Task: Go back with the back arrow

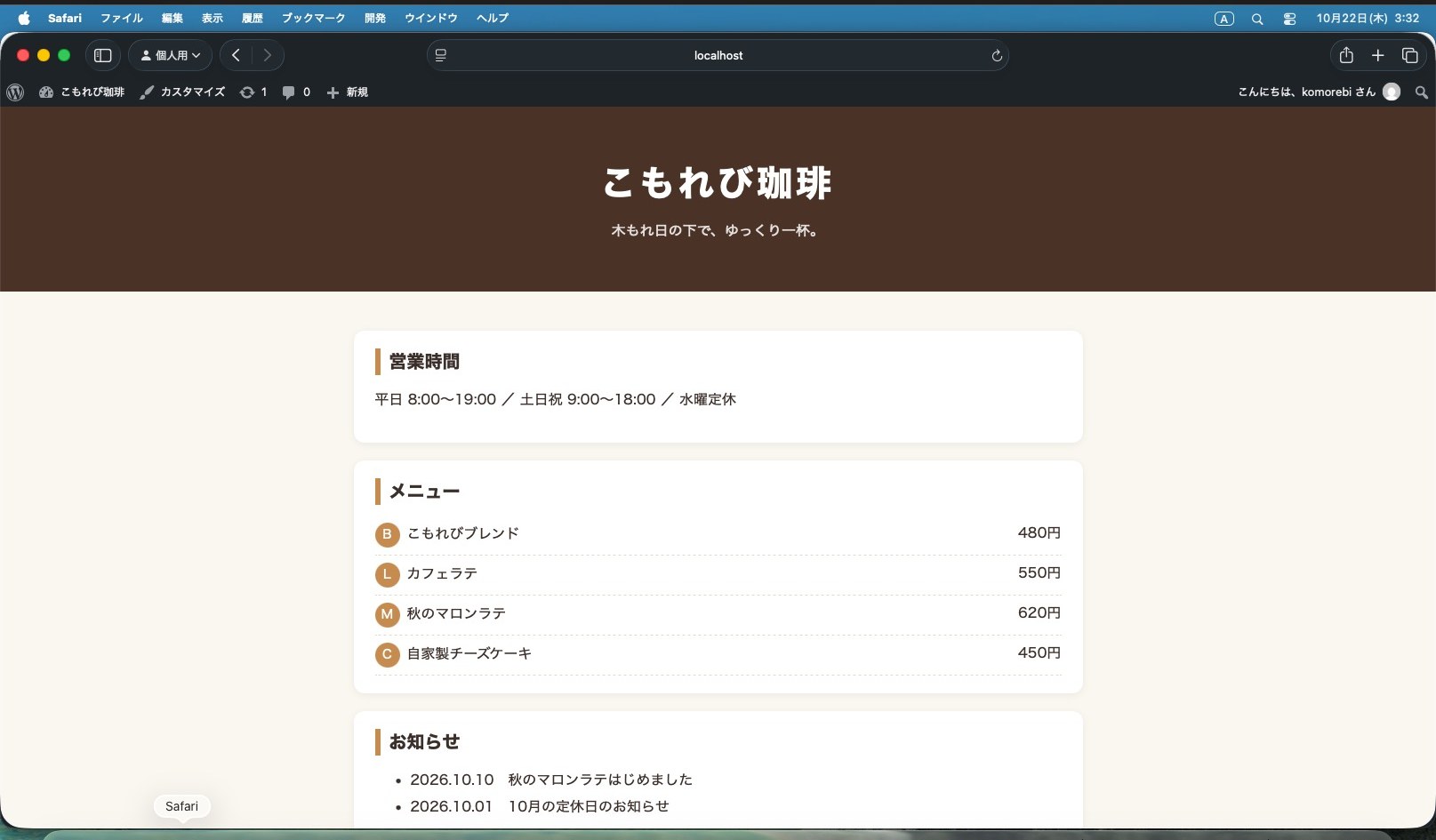Action: point(236,55)
